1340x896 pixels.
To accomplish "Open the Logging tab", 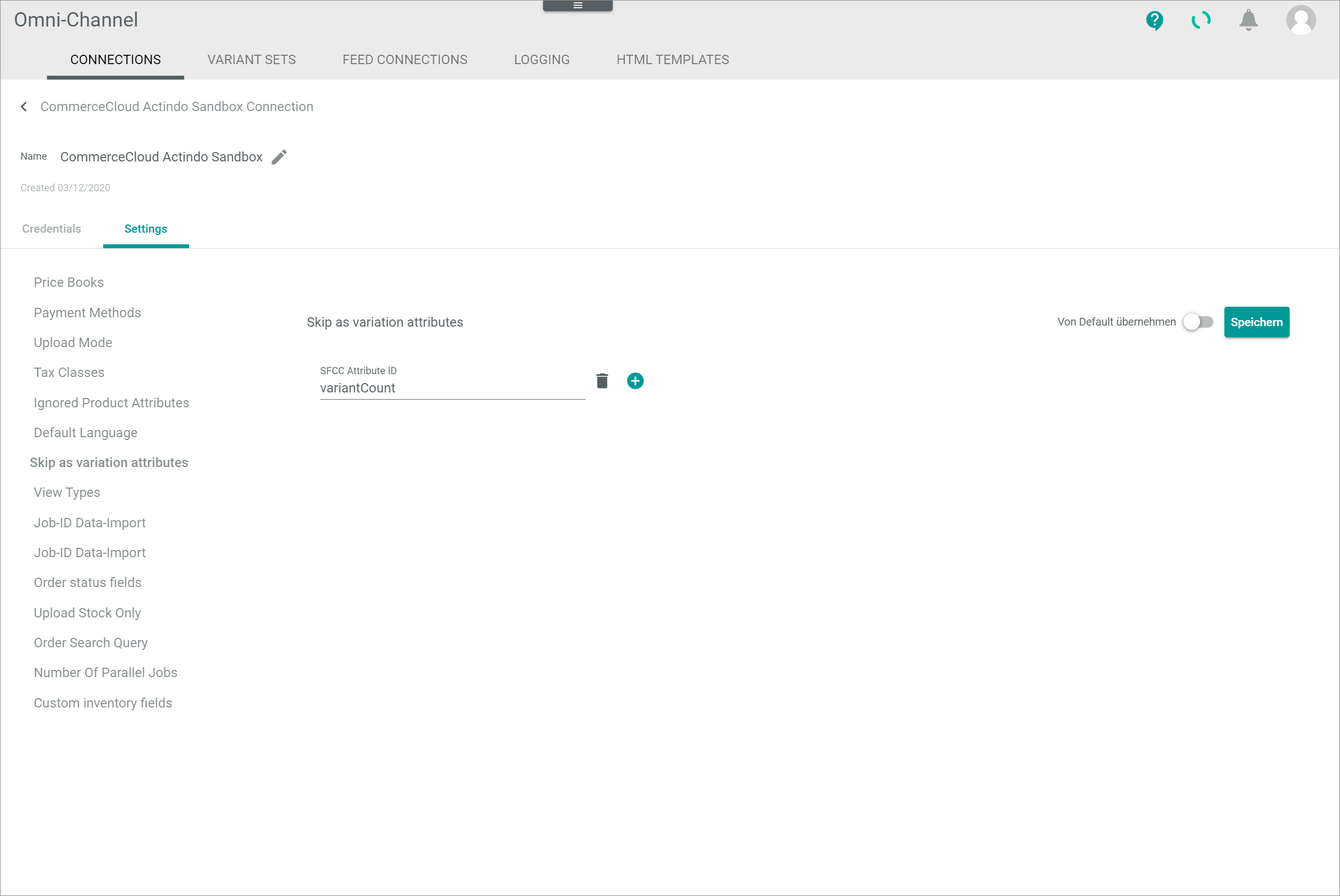I will 542,60.
